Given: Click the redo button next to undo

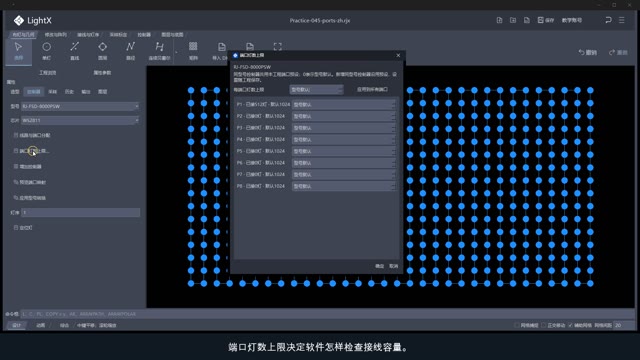Looking at the screenshot, I should tap(618, 52).
